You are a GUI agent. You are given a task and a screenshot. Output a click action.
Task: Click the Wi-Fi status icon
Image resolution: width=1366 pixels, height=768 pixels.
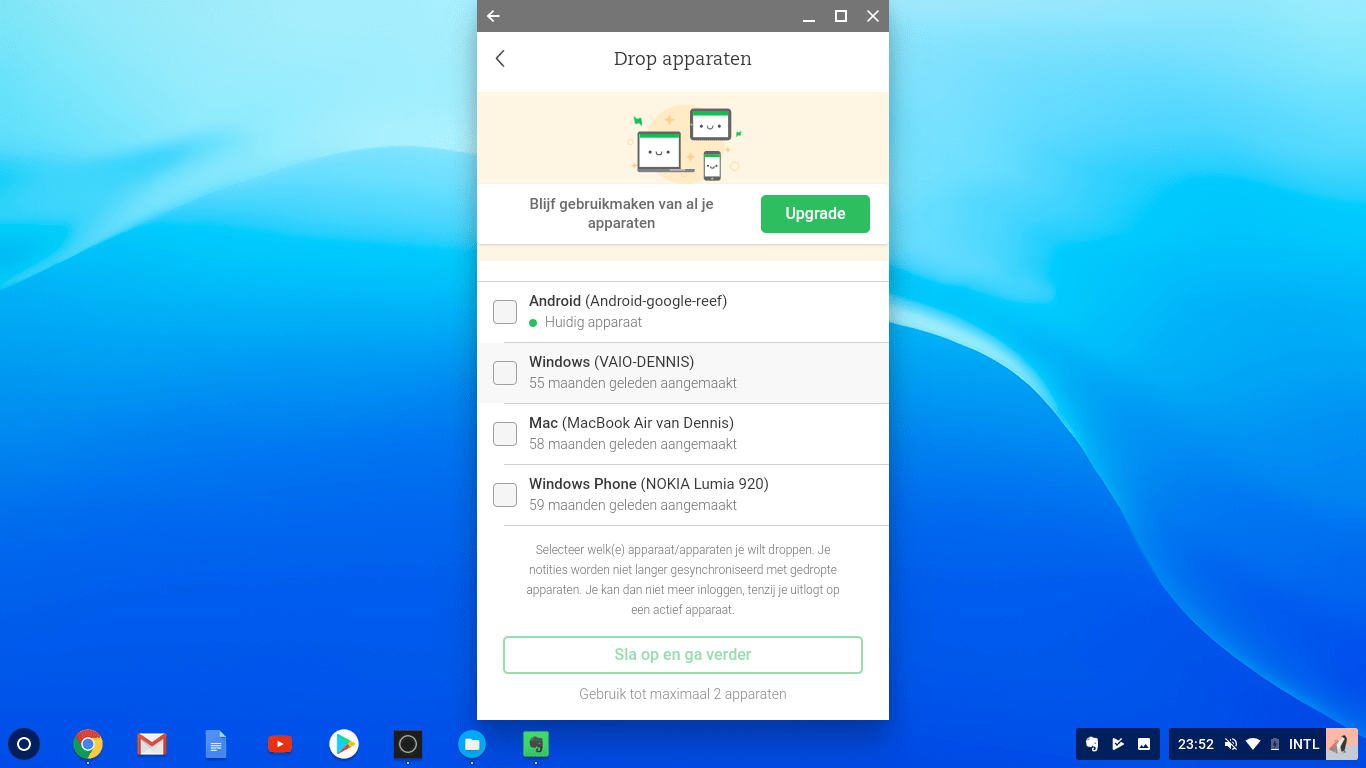[1253, 744]
